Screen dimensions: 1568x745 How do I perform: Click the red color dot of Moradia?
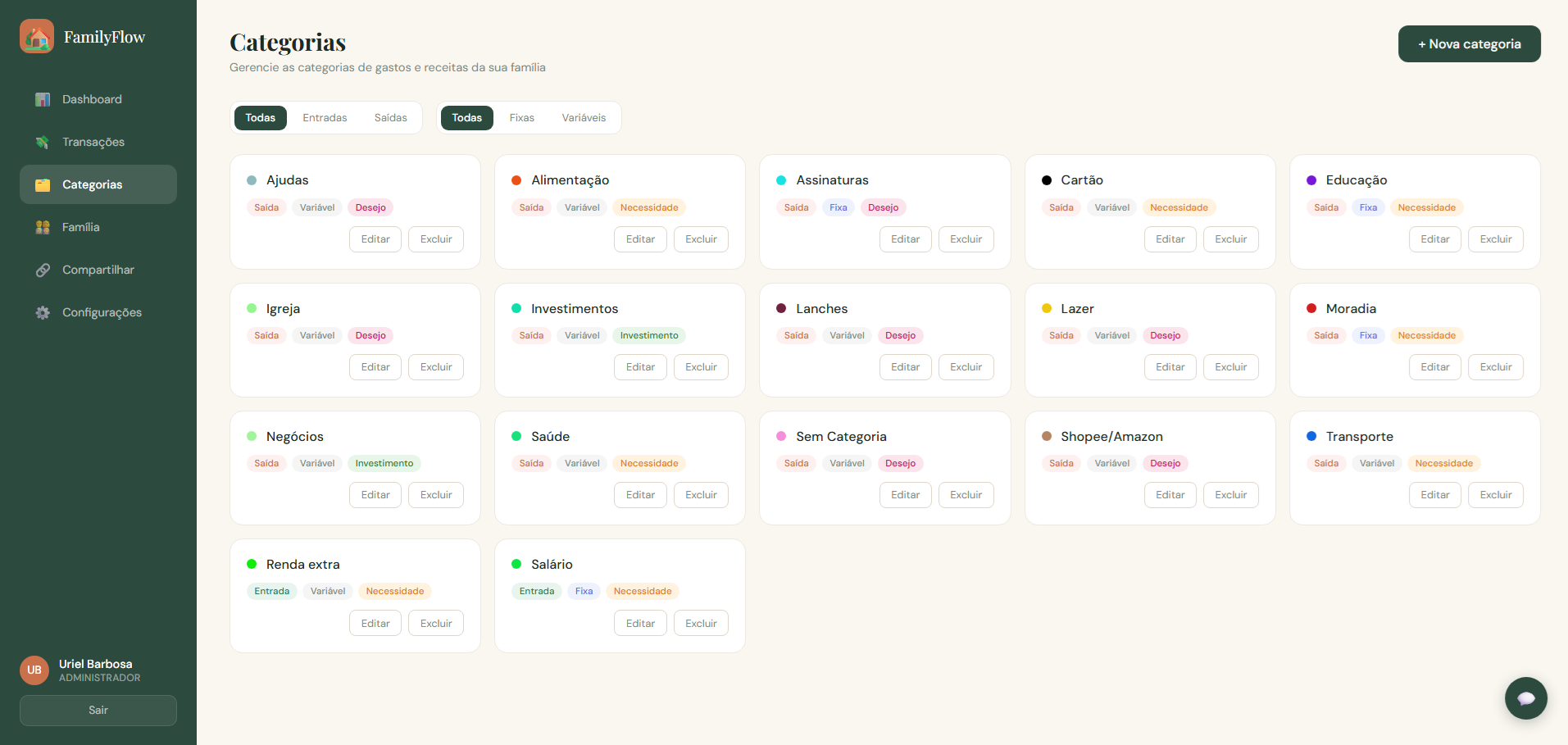pos(1311,308)
